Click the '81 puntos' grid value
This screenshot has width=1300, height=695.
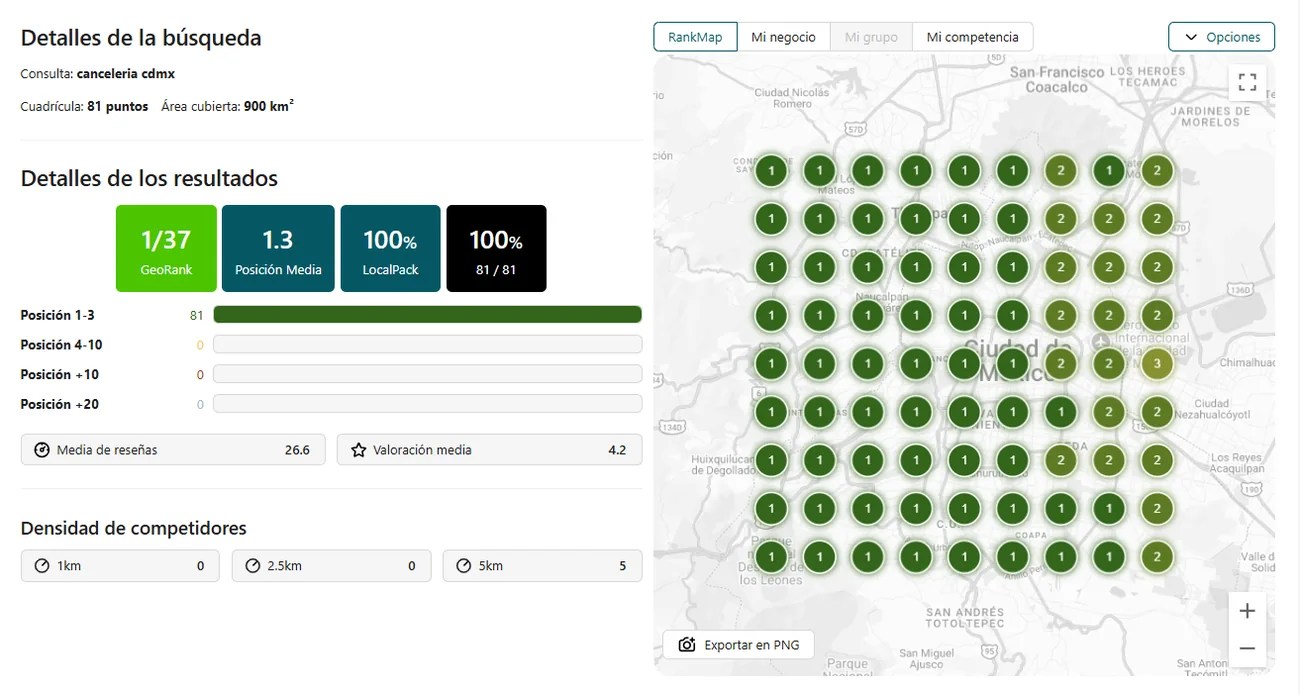(x=118, y=106)
